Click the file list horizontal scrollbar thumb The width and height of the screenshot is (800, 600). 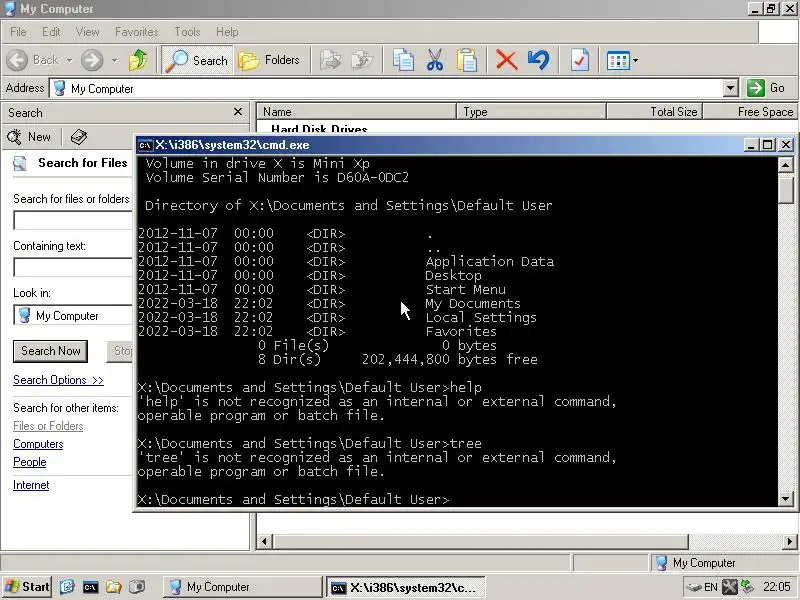click(x=481, y=541)
